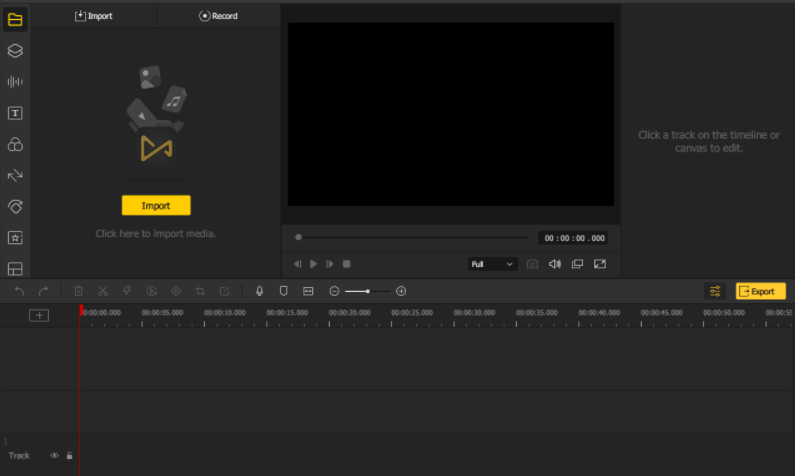Select the Import tab at the top
Image resolution: width=795 pixels, height=476 pixels.
(x=94, y=16)
